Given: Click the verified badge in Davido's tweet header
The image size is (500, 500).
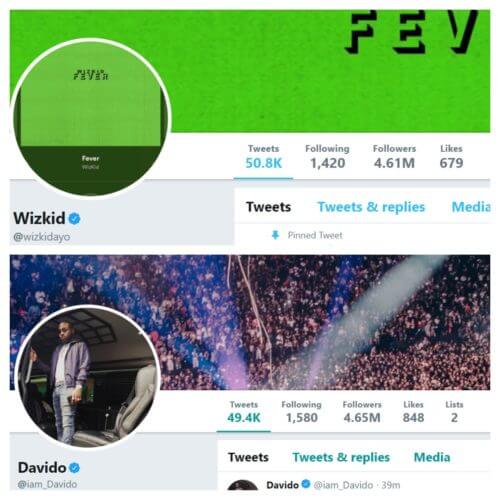Looking at the screenshot, I should coord(306,484).
